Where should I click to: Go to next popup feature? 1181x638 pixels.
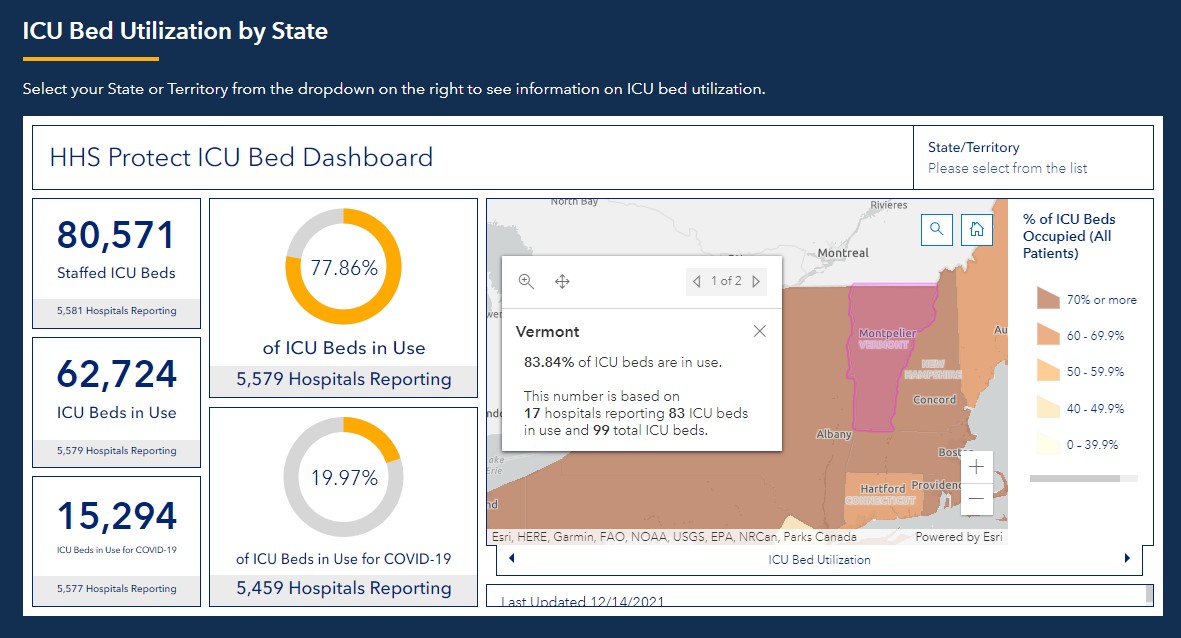point(756,282)
